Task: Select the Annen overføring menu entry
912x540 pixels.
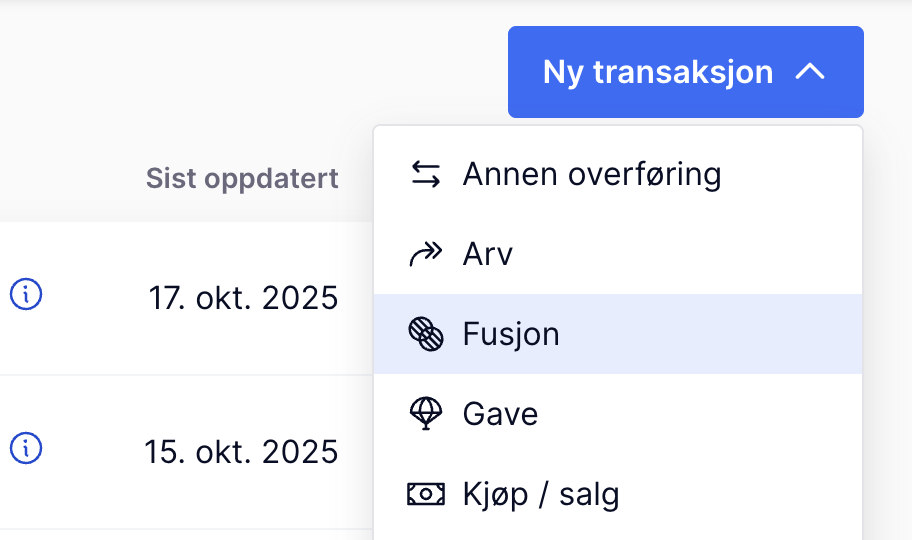Action: point(591,175)
